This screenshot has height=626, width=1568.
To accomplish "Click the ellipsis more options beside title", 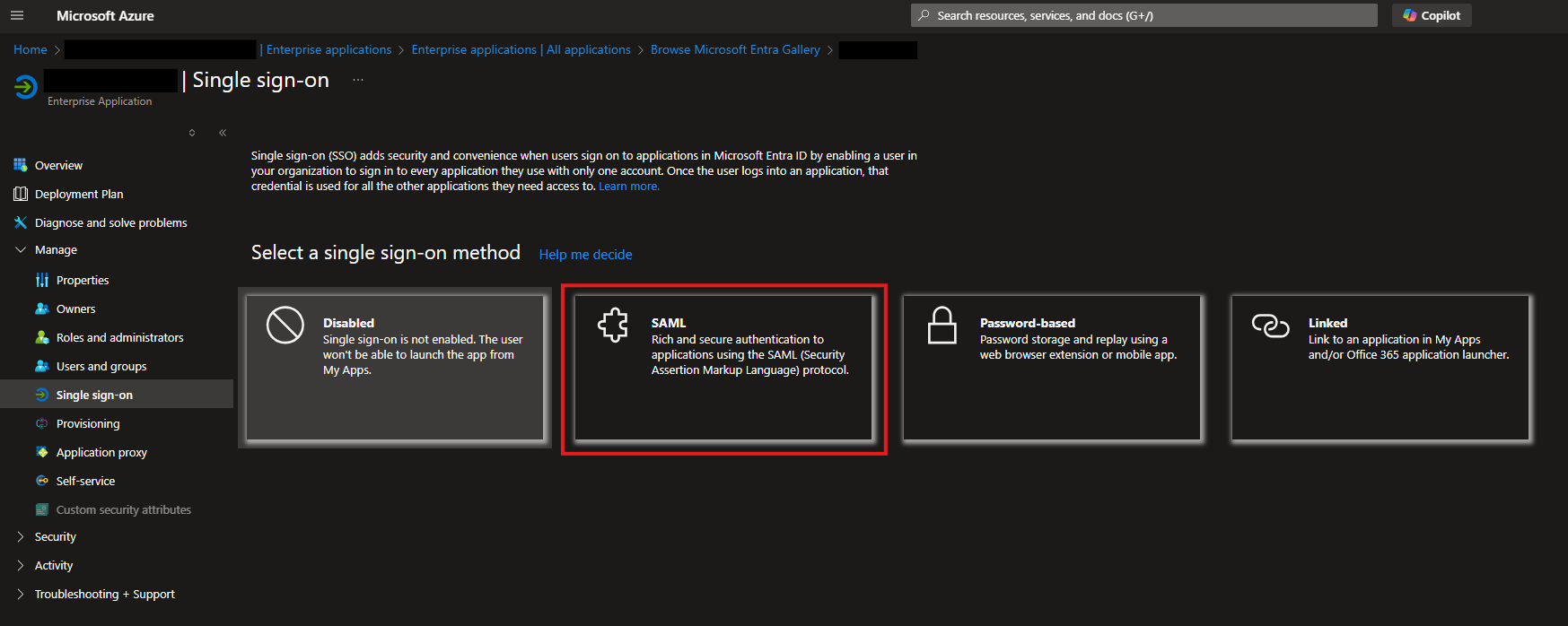I will (358, 80).
